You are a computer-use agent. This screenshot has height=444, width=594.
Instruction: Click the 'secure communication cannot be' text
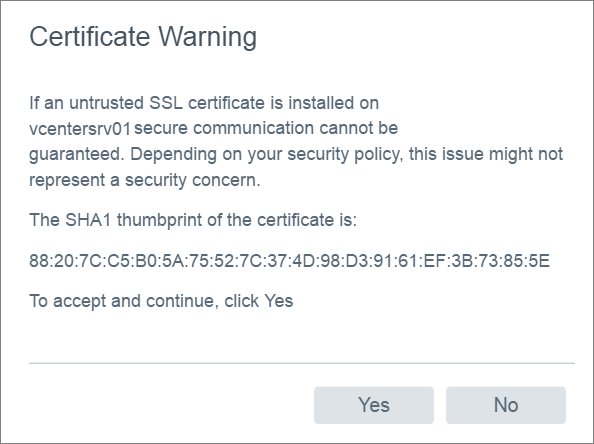266,128
